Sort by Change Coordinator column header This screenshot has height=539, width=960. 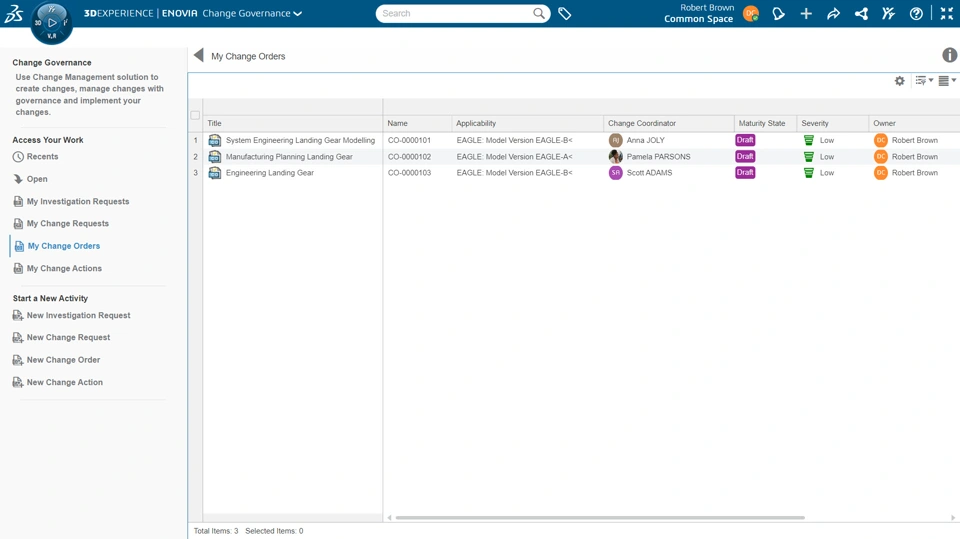tap(642, 123)
